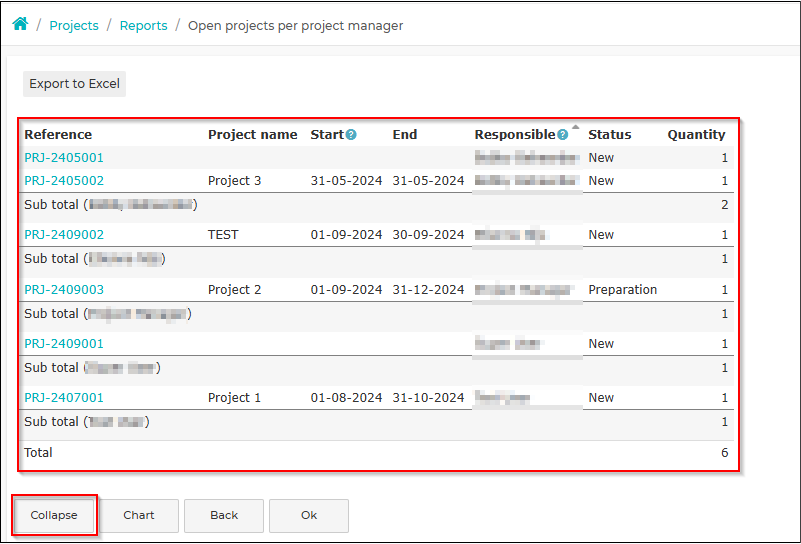Viewport: 801px width, 544px height.
Task: Collapse the report groups
Action: tap(54, 515)
